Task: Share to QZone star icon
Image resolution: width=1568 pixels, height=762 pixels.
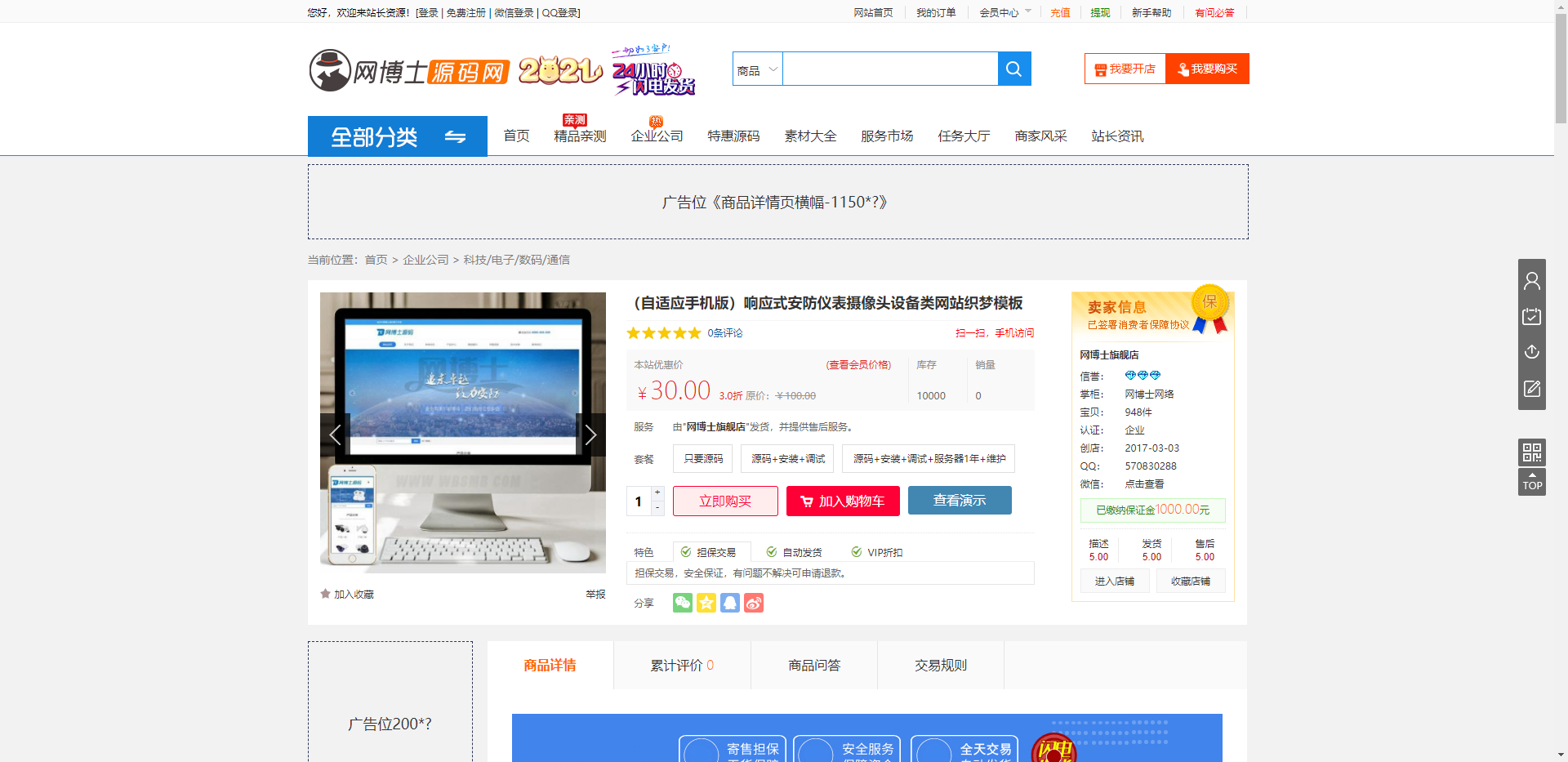Action: [x=706, y=603]
